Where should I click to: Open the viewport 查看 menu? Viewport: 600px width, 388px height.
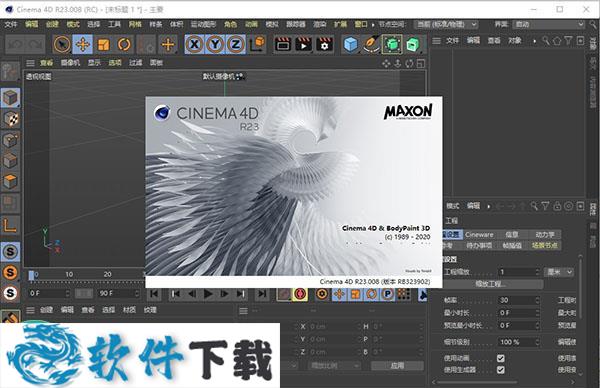(46, 62)
